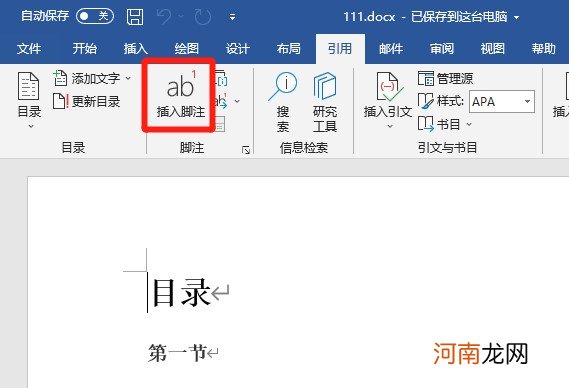Switch to the 帮助 tab
The image size is (569, 388).
pos(544,48)
